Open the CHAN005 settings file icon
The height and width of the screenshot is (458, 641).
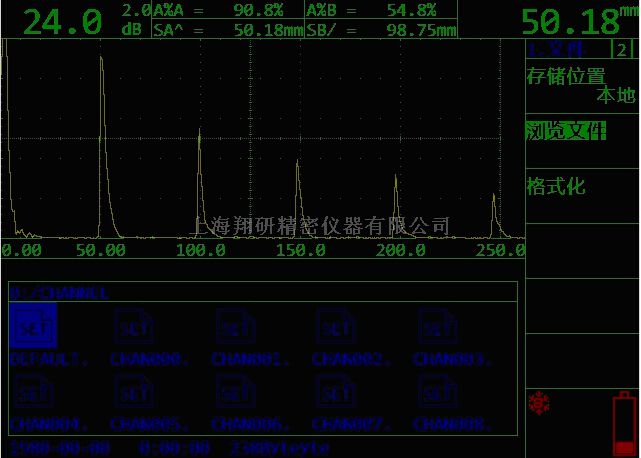pyautogui.click(x=134, y=391)
